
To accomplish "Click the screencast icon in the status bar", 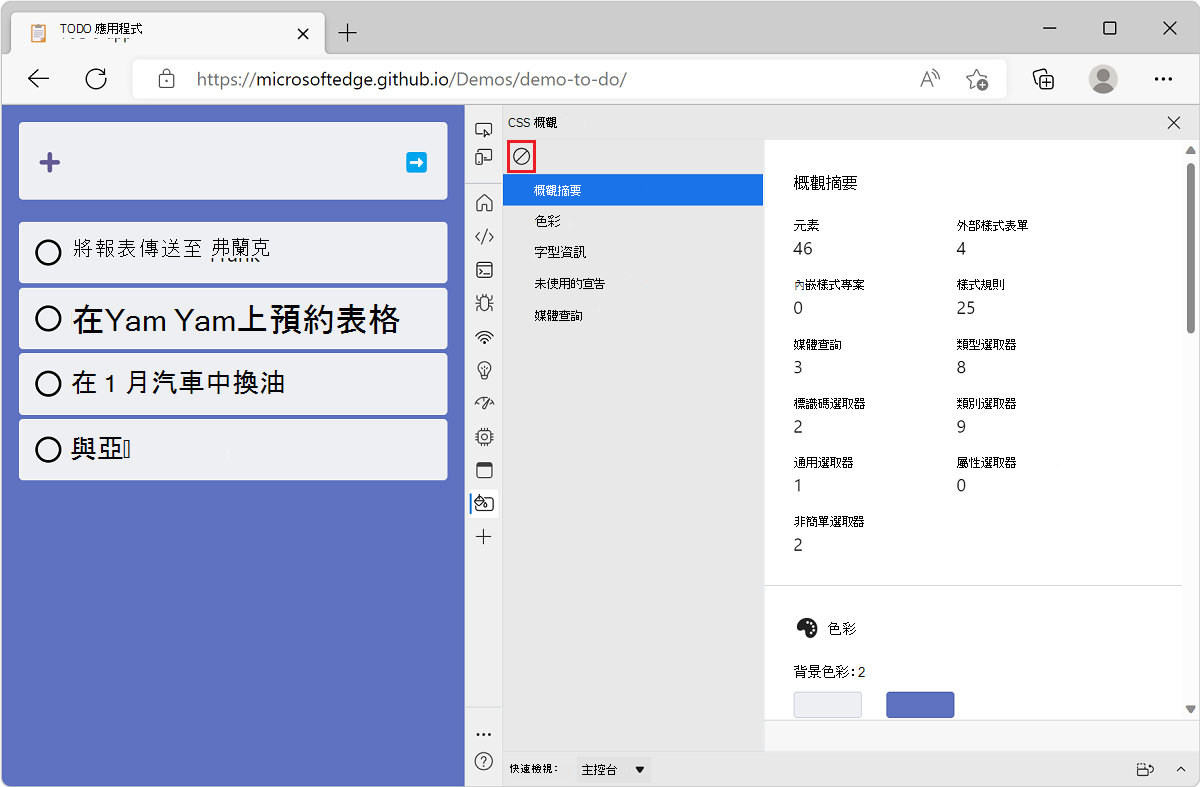I will pyautogui.click(x=1145, y=768).
